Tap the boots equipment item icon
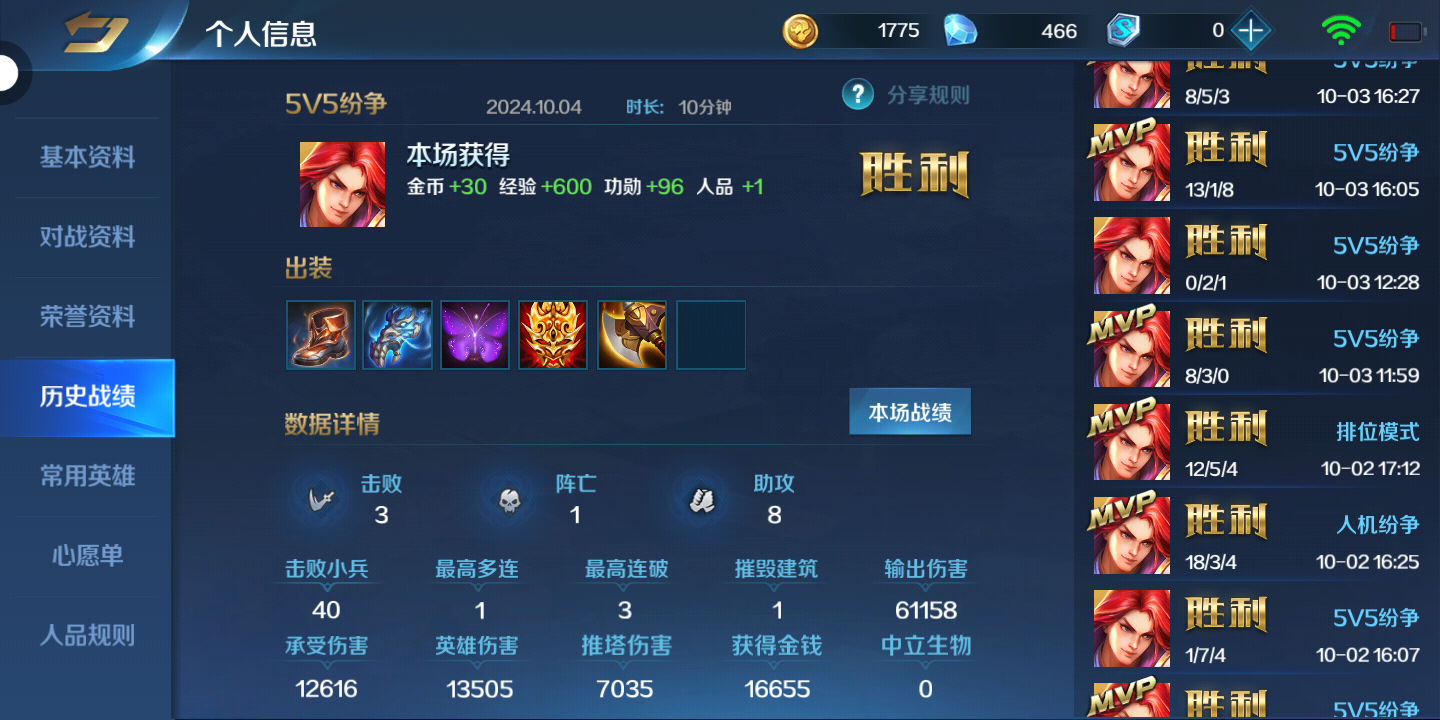This screenshot has height=720, width=1440. (x=321, y=335)
